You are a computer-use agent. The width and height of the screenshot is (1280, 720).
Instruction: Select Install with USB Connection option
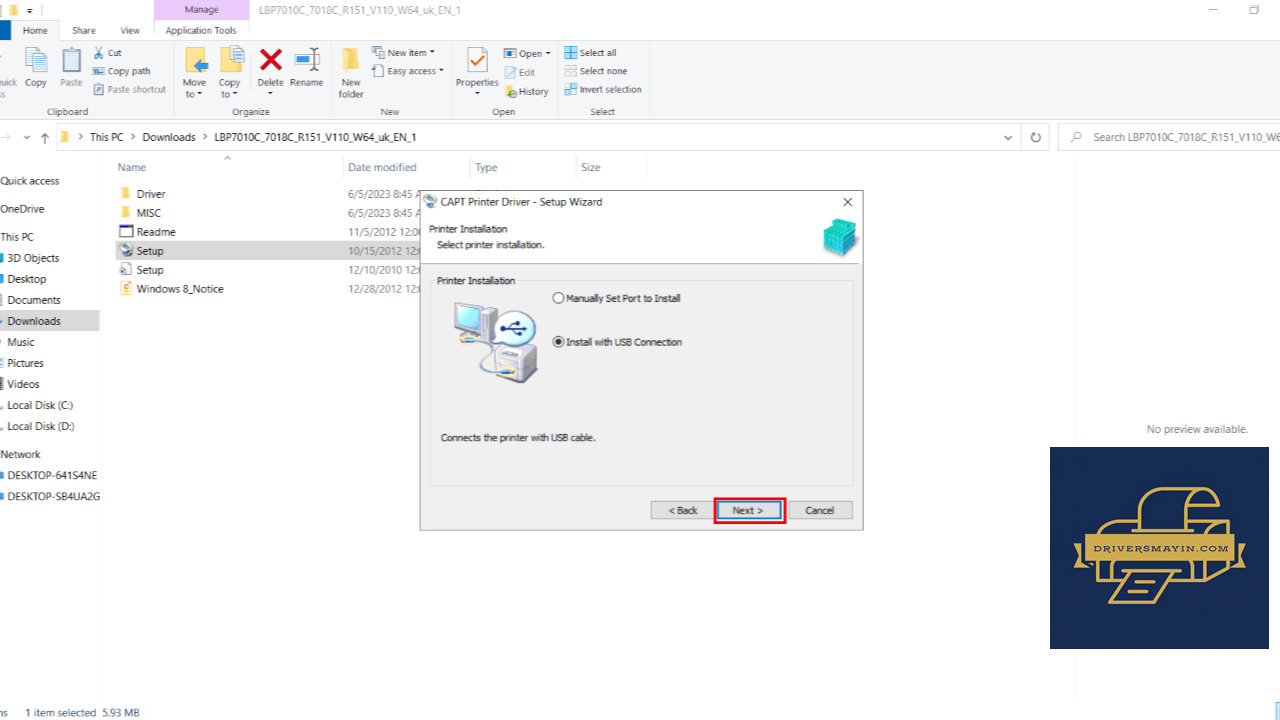[617, 342]
